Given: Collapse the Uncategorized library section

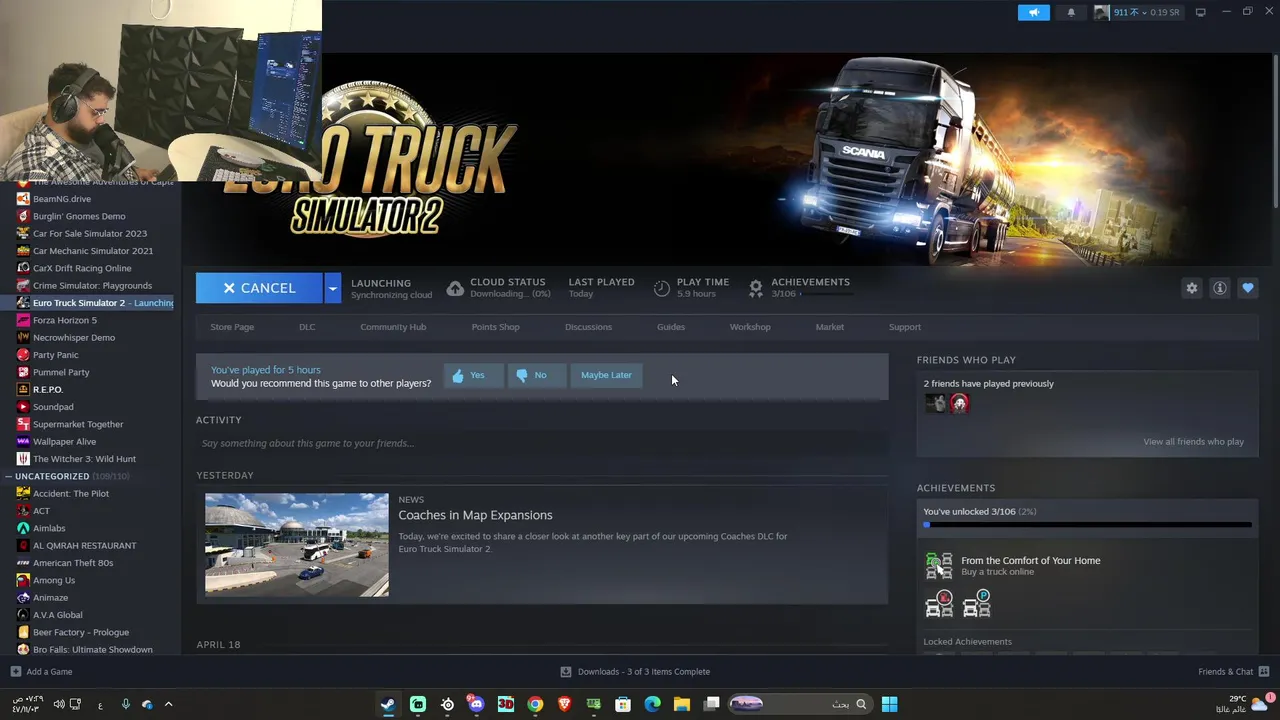Looking at the screenshot, I should click(8, 476).
